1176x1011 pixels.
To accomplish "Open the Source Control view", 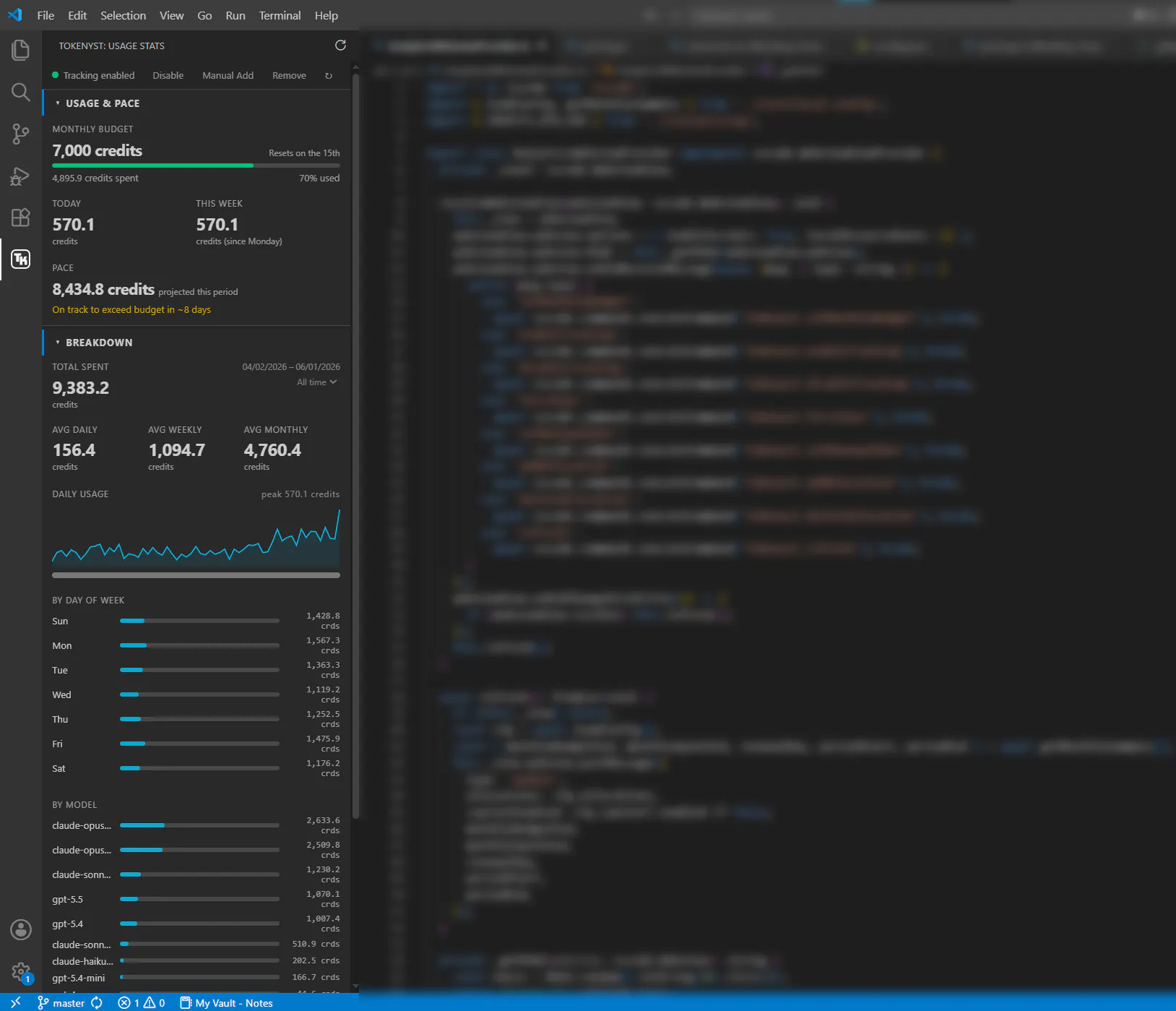I will (x=20, y=134).
